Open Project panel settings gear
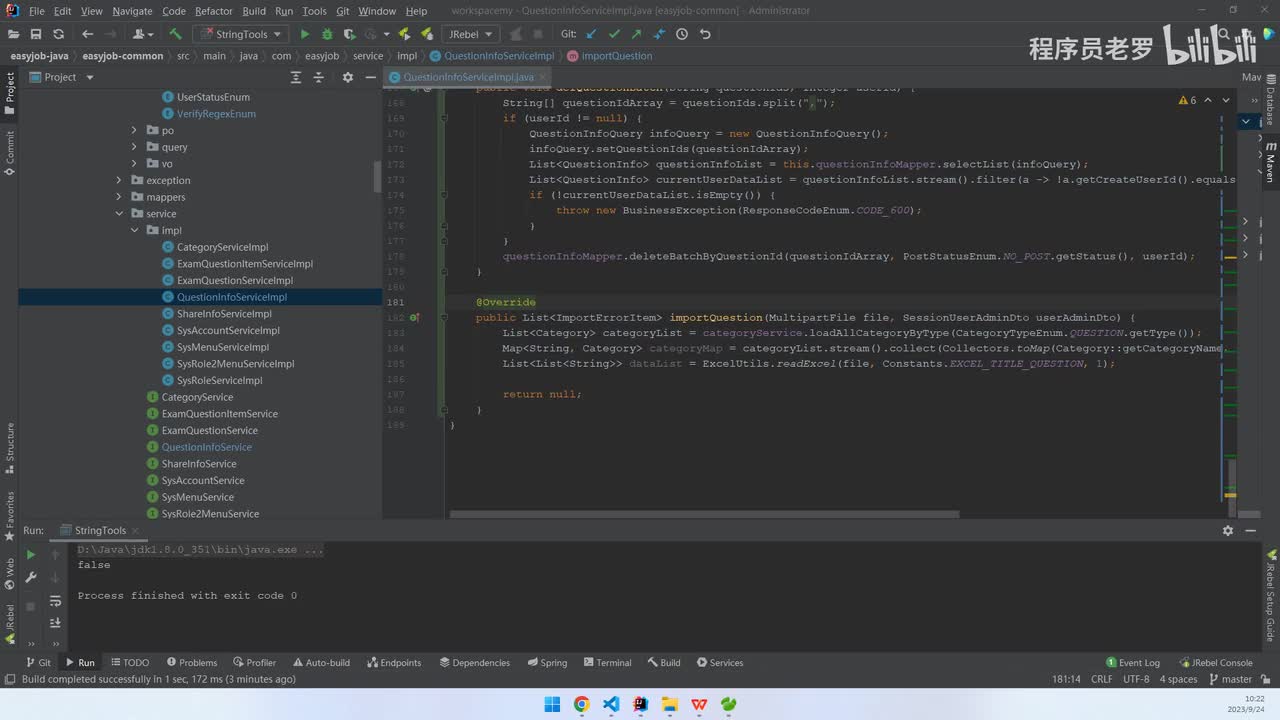 347,77
